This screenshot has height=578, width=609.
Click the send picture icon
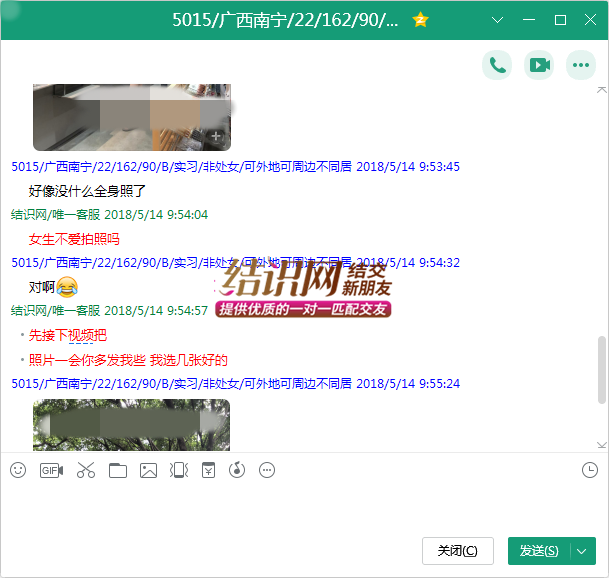pyautogui.click(x=148, y=470)
